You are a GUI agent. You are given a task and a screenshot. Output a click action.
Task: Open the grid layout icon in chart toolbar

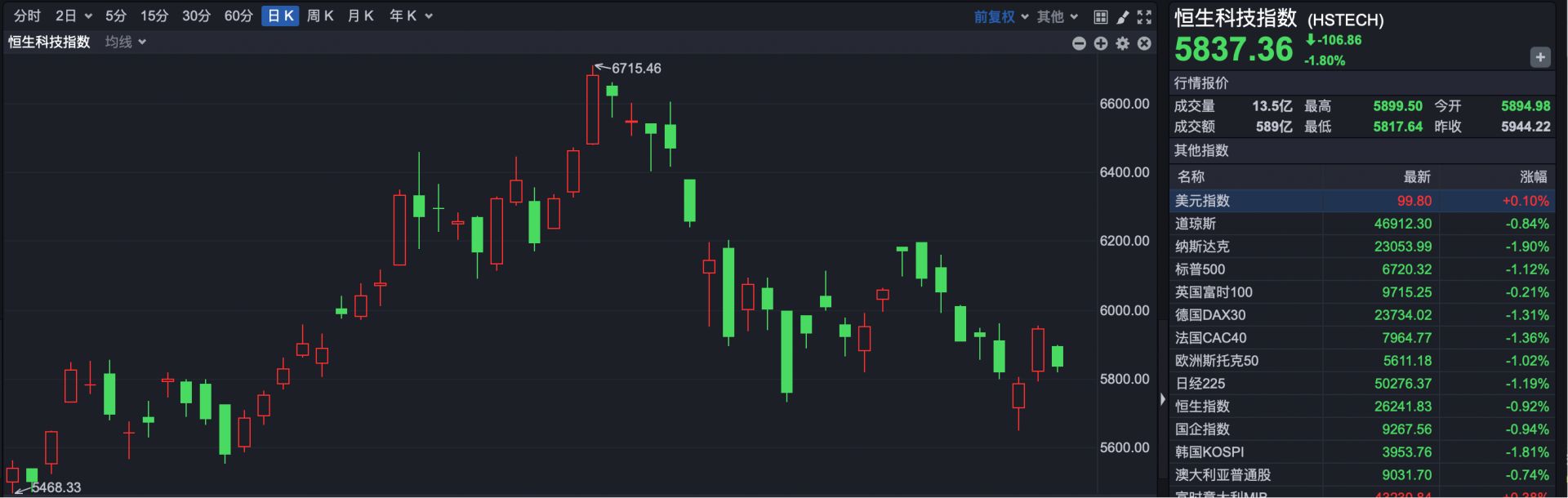tap(1101, 16)
